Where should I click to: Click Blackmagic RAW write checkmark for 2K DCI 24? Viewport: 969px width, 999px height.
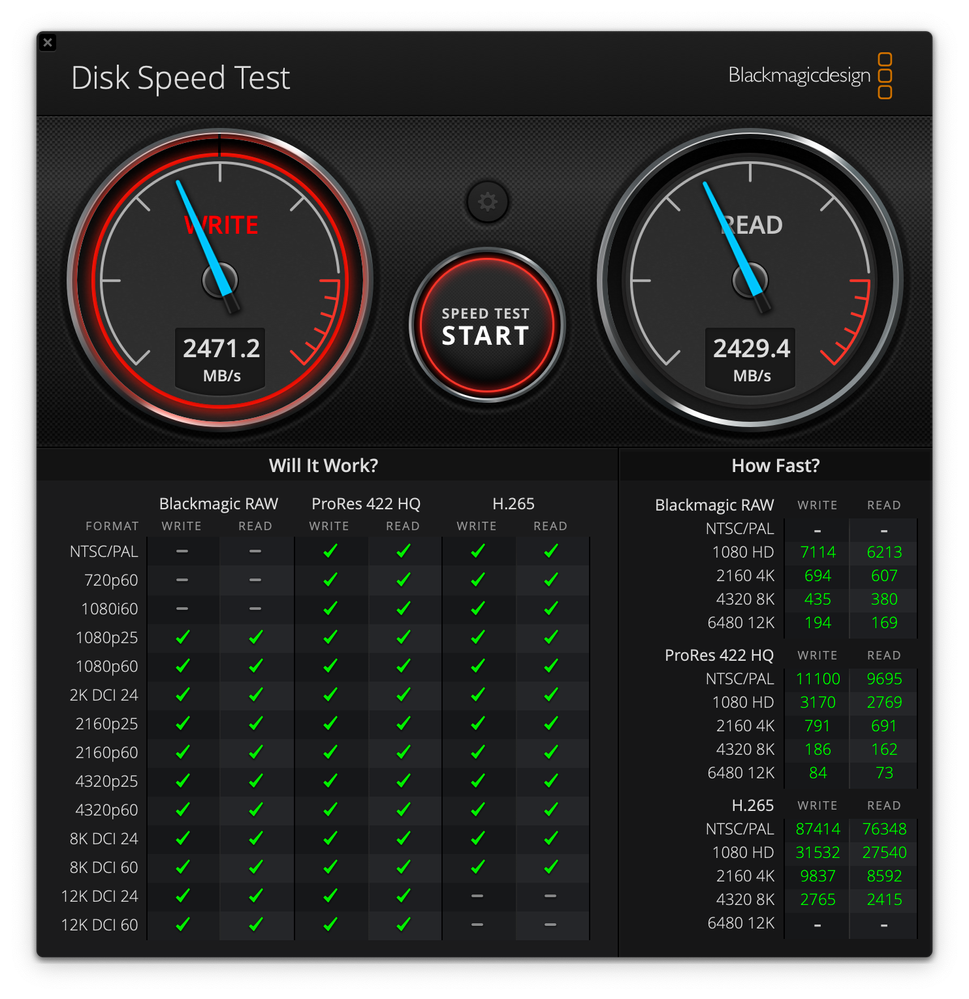(182, 694)
